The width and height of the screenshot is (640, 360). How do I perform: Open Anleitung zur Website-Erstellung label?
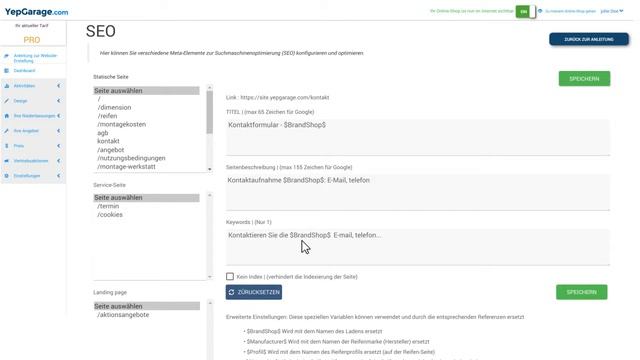point(36,58)
